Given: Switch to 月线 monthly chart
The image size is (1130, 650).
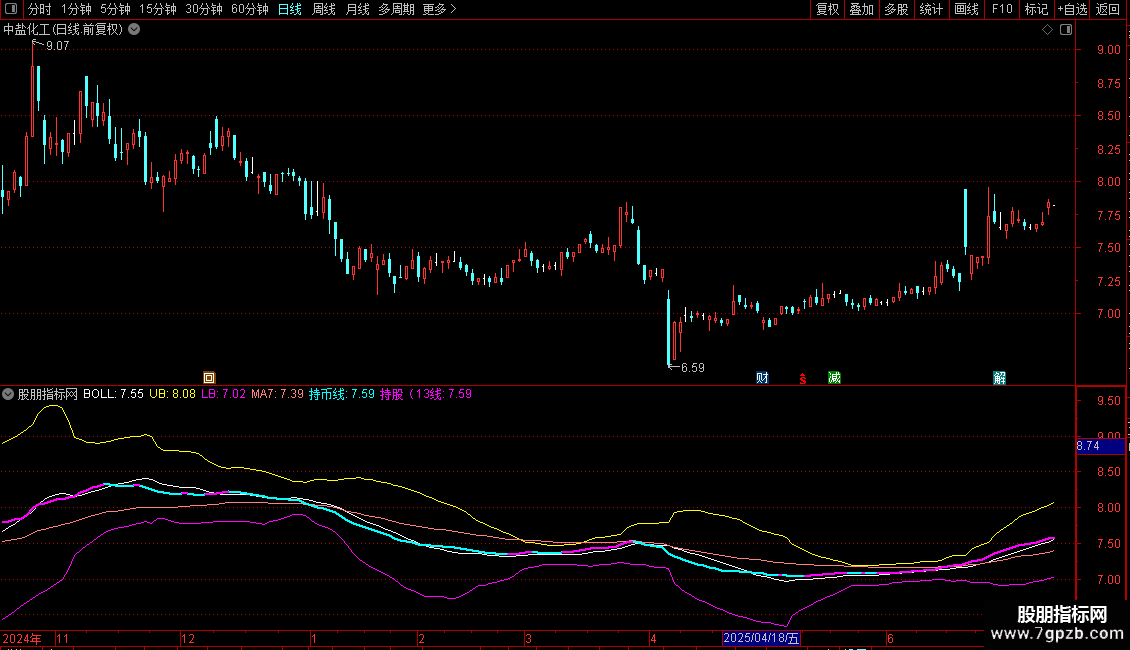Looking at the screenshot, I should click(357, 9).
